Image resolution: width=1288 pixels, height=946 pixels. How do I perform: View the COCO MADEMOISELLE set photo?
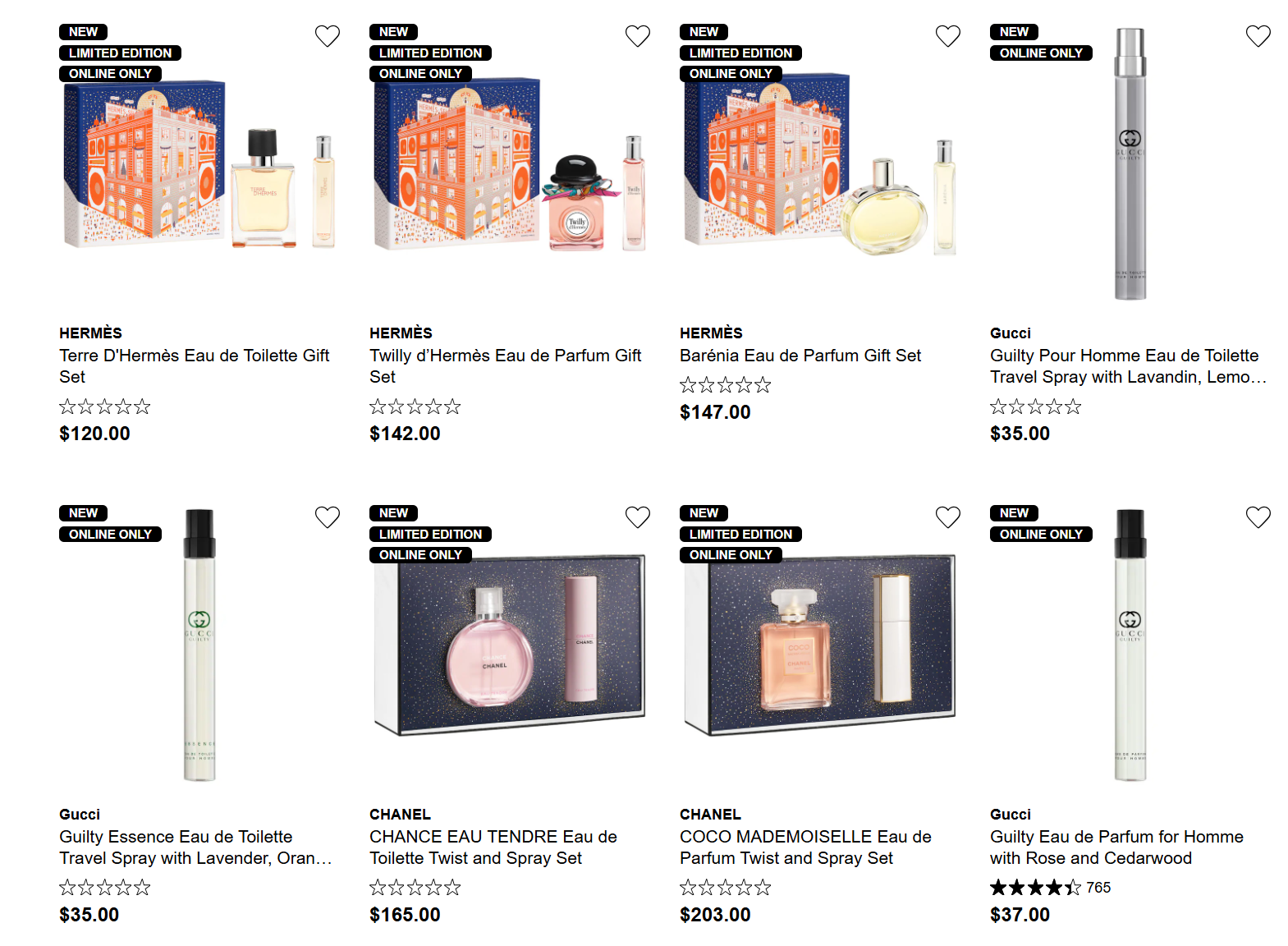click(x=819, y=645)
